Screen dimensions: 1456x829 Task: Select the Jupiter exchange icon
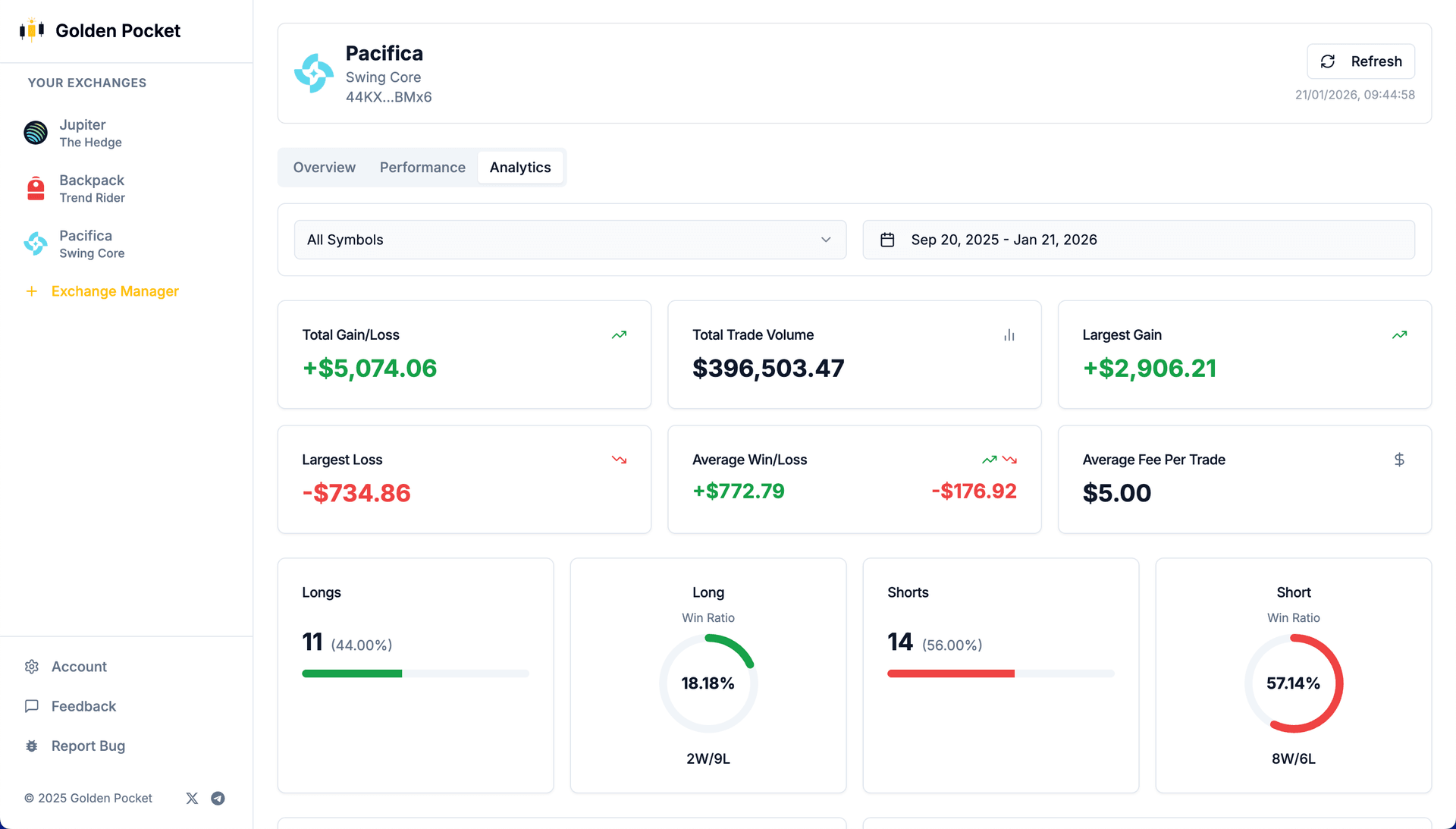pos(35,133)
